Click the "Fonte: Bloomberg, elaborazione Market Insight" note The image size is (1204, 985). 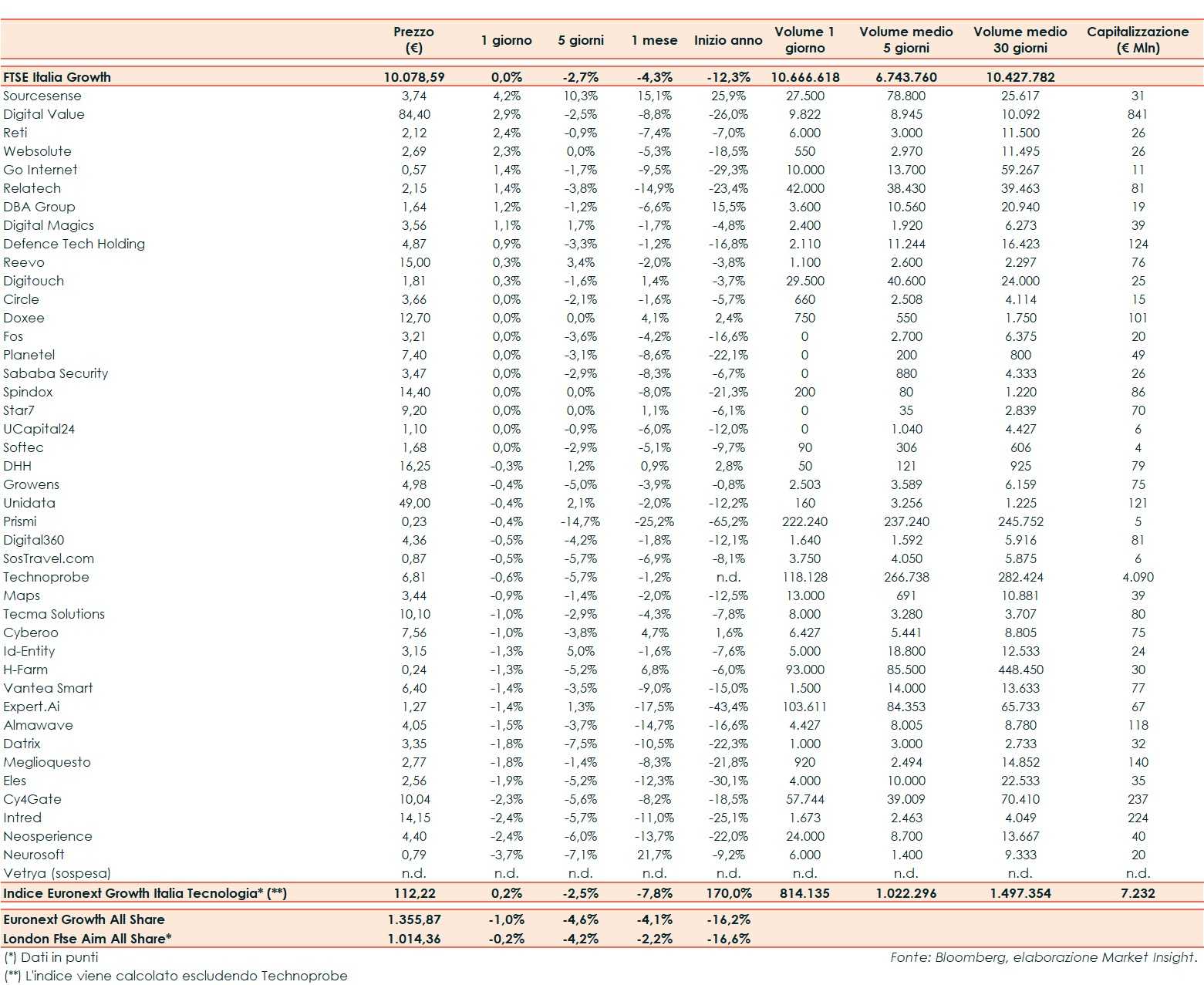pyautogui.click(x=1044, y=957)
